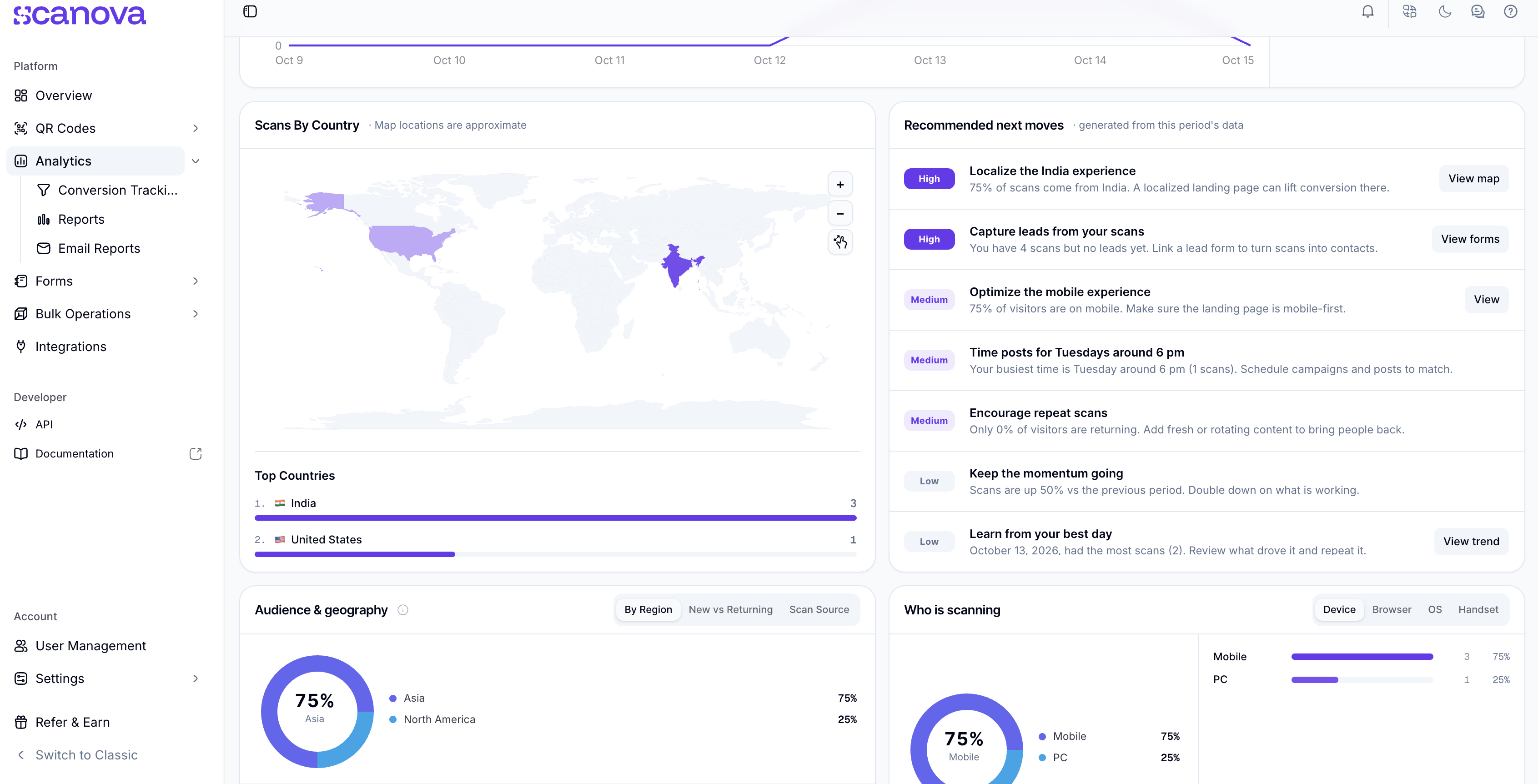
Task: Open the help question mark icon
Action: 1511,11
